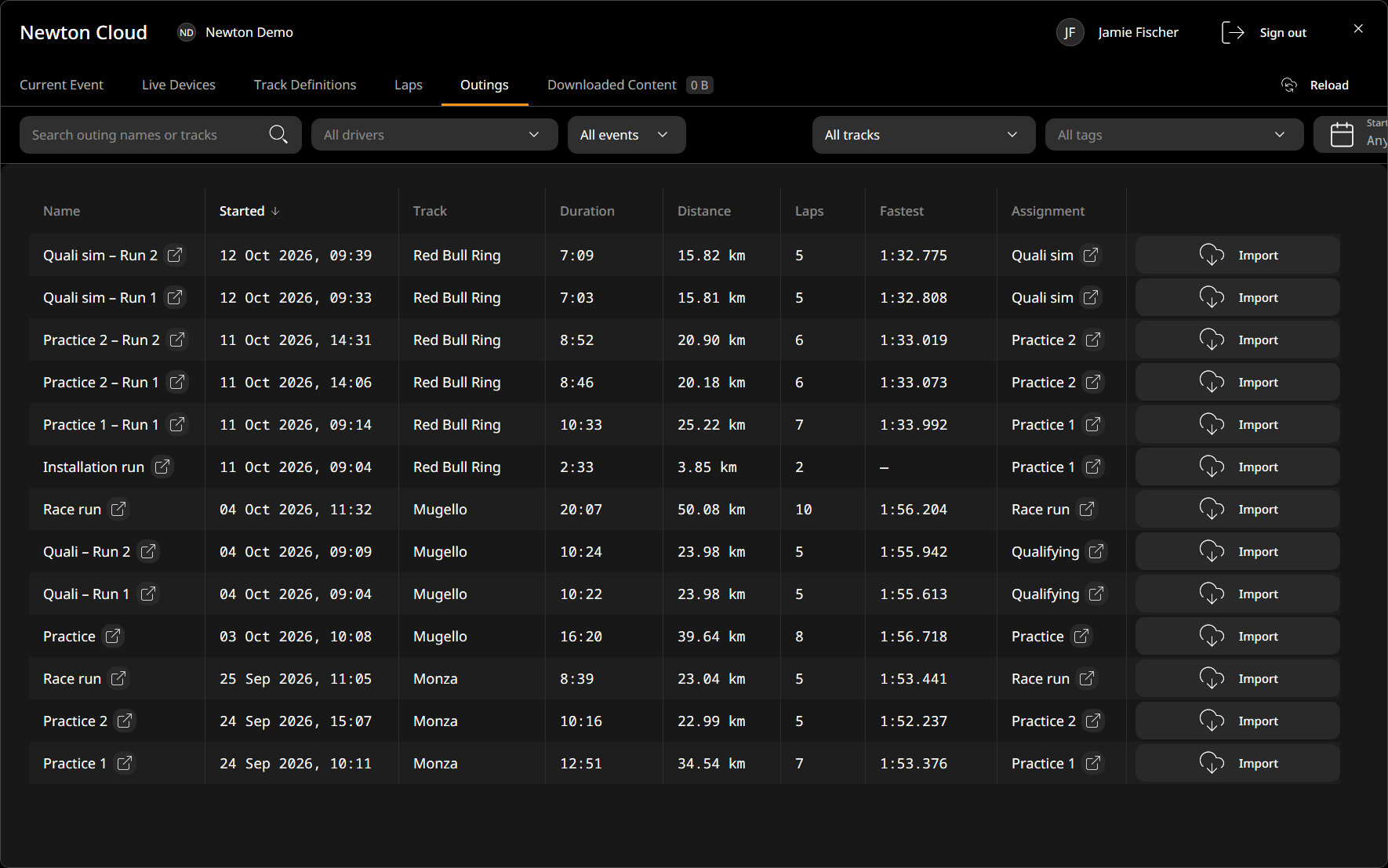Expand the All drivers dropdown

tap(434, 135)
